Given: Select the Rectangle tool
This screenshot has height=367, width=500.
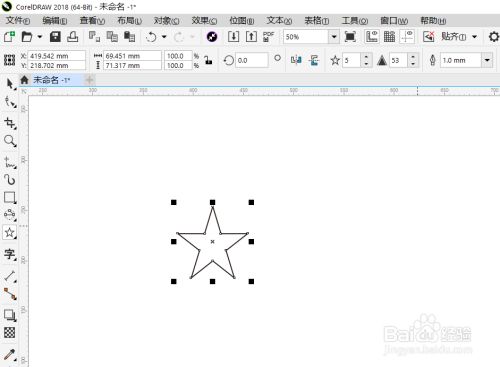Looking at the screenshot, I should click(10, 197).
